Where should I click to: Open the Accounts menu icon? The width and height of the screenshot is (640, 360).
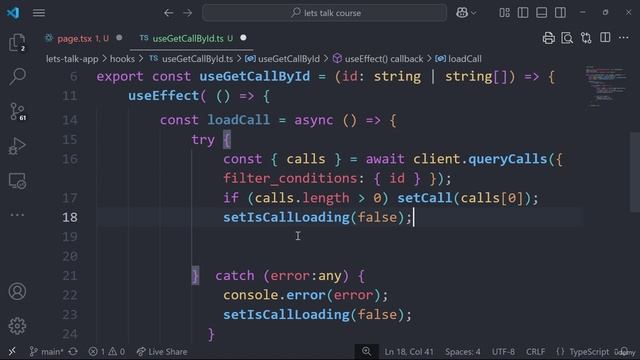point(17,291)
